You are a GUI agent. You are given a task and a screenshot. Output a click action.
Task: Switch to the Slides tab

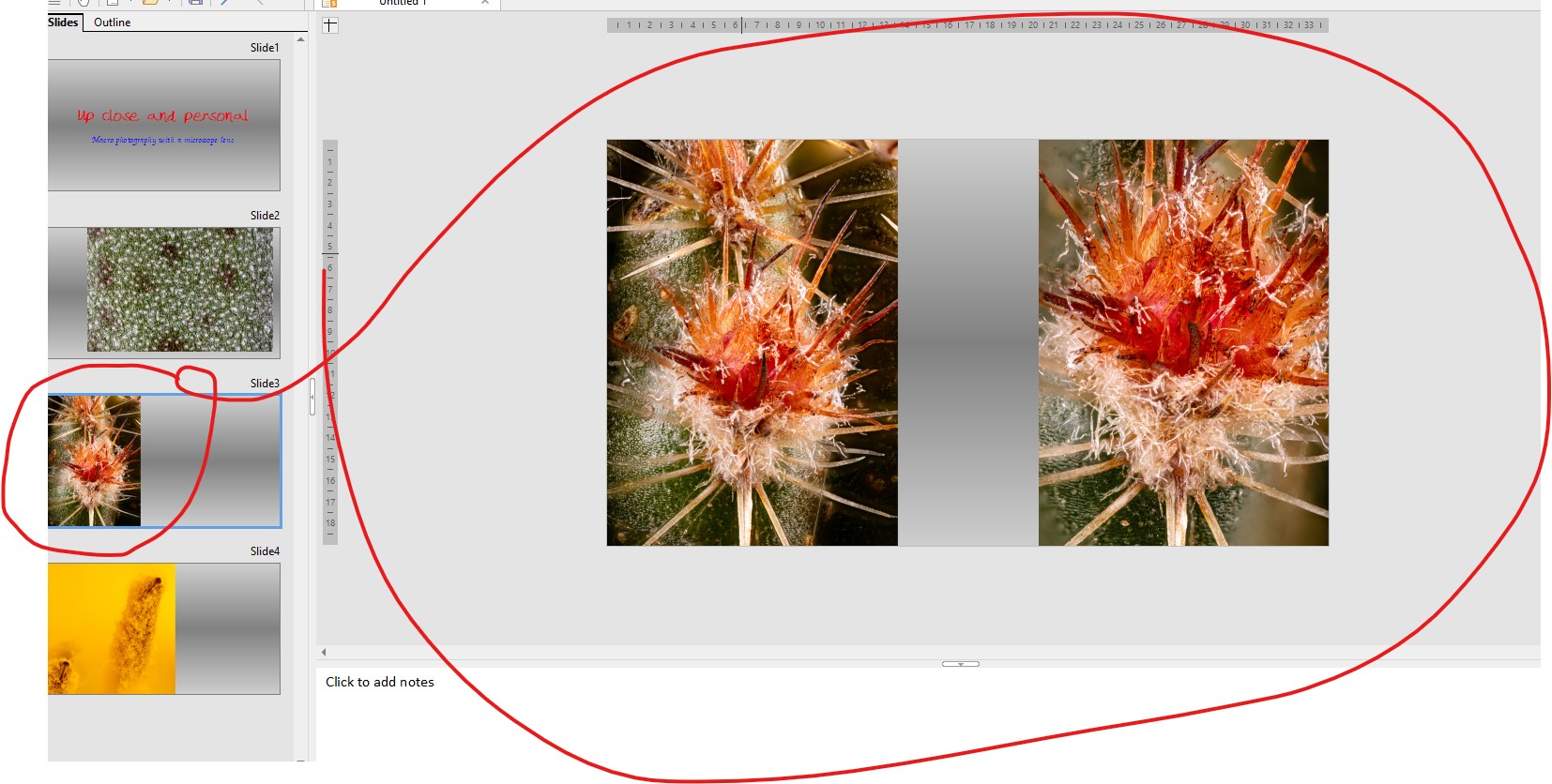(63, 22)
